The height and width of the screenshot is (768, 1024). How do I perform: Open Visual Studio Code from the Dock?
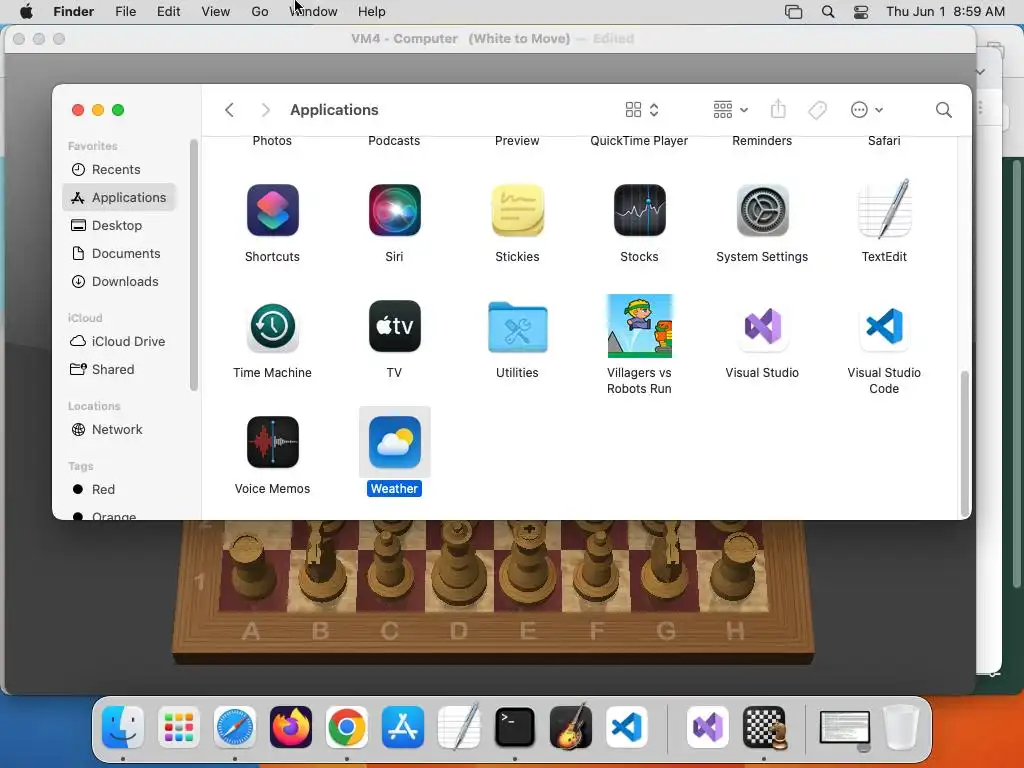click(x=627, y=727)
